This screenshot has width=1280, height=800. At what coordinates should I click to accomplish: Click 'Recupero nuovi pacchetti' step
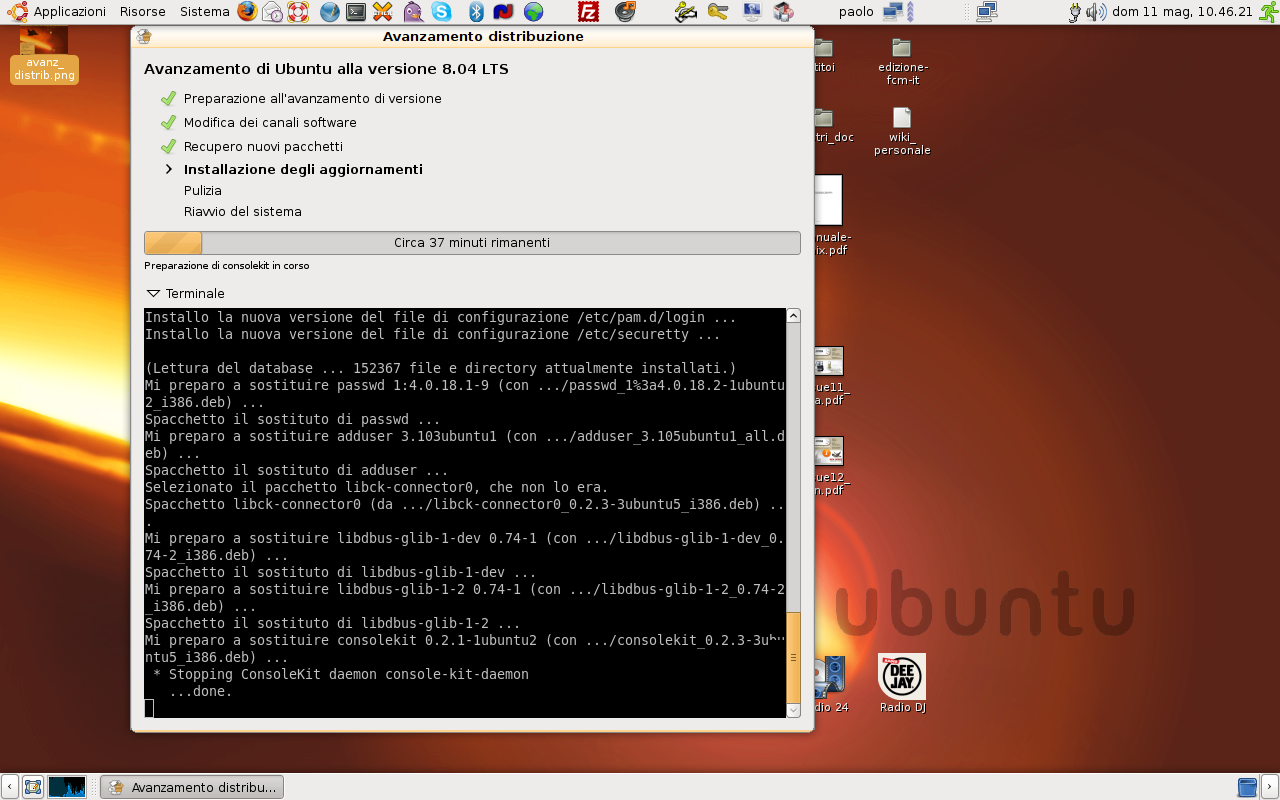tap(263, 147)
